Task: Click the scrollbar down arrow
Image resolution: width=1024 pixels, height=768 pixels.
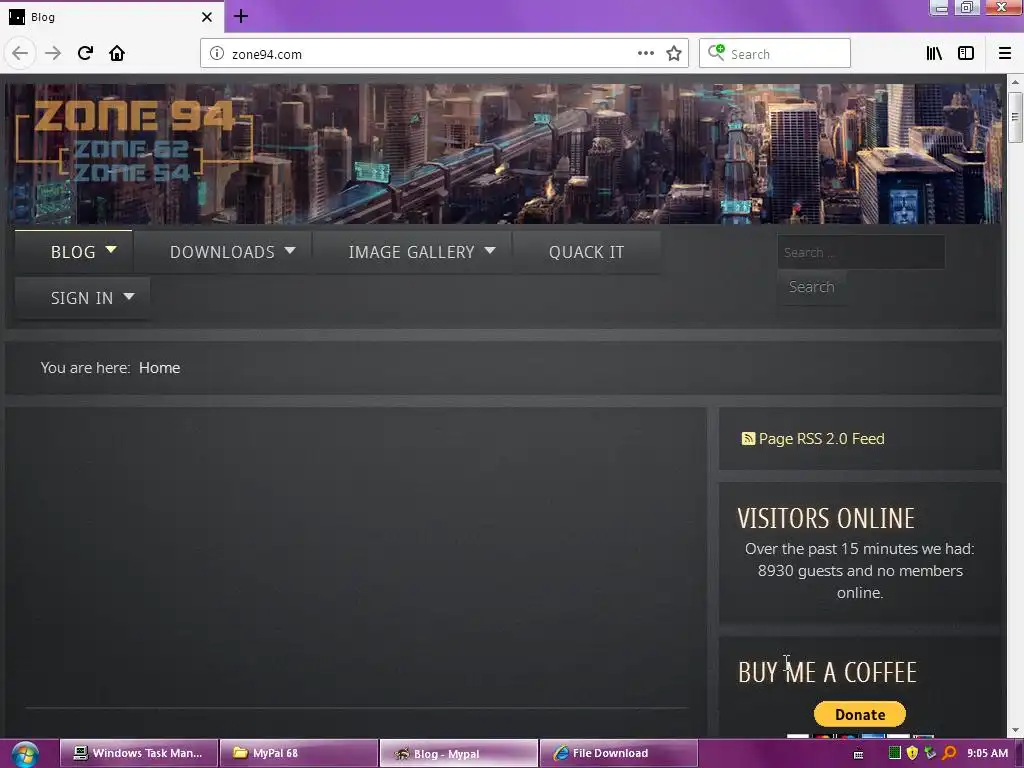Action: [1014, 730]
